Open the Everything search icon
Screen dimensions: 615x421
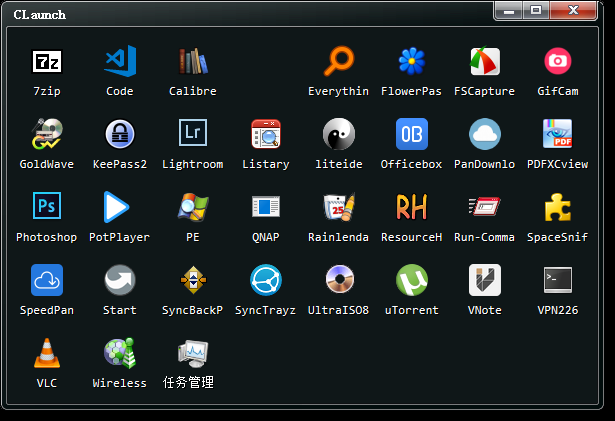click(x=339, y=61)
